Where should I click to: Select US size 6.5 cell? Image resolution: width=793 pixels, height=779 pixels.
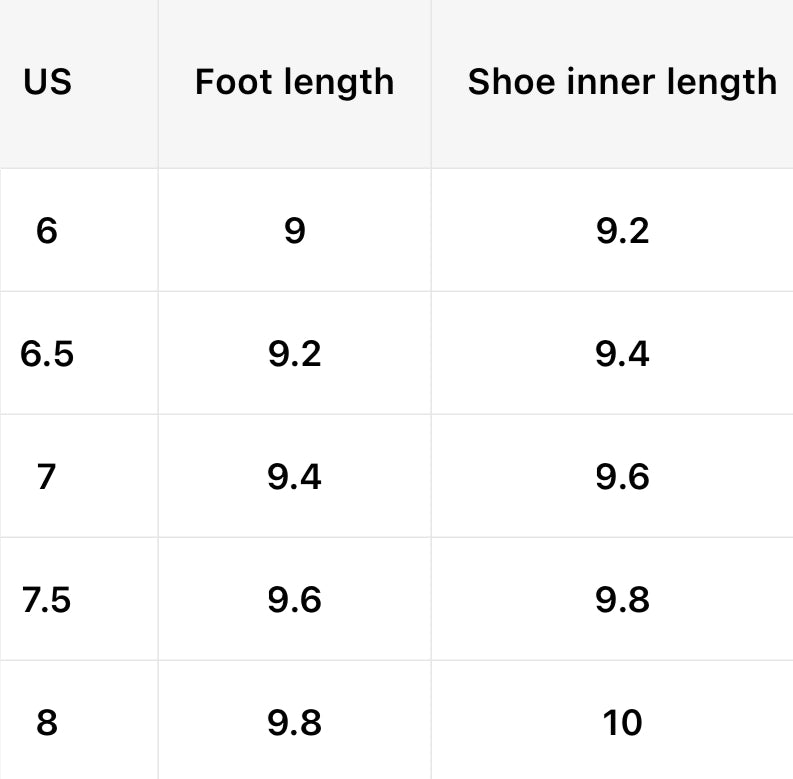pos(47,354)
